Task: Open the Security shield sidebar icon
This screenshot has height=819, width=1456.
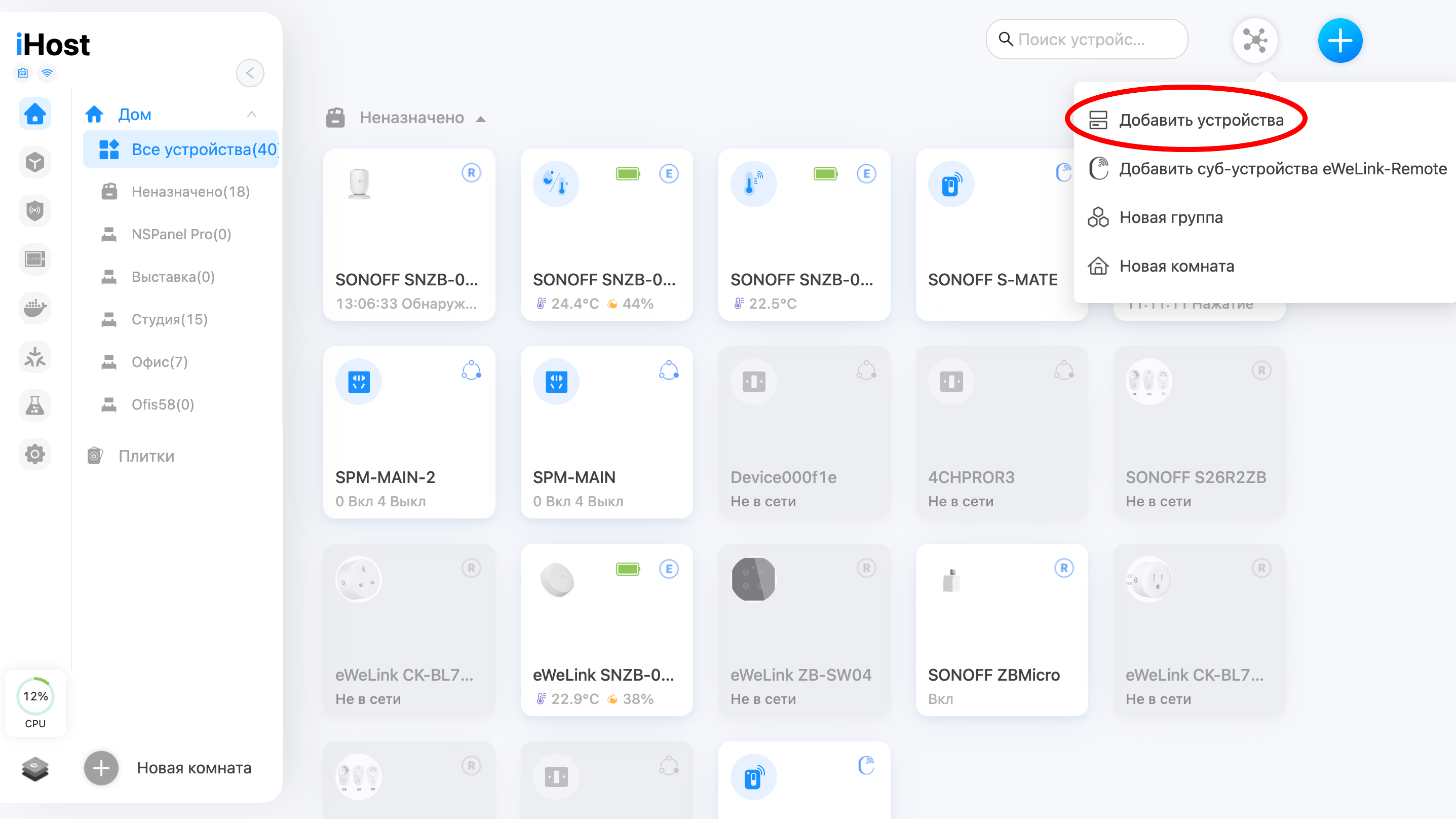Action: (x=35, y=211)
